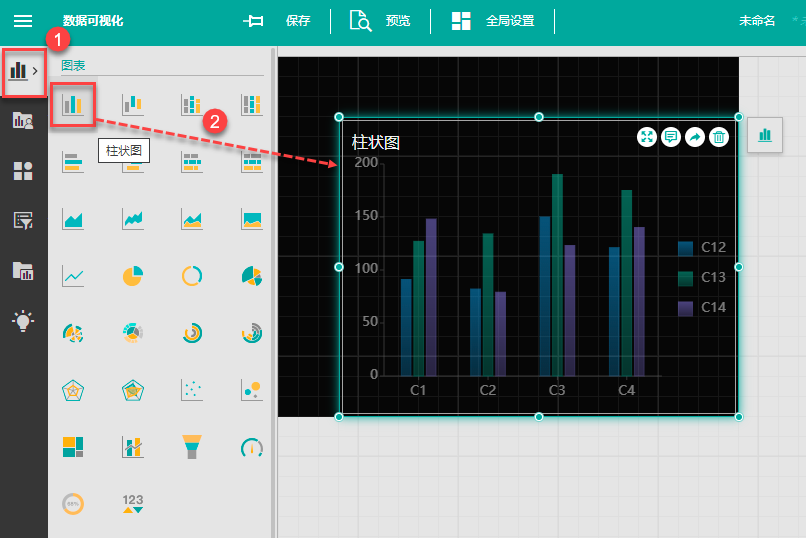Viewport: 806px width, 538px height.
Task: Delete chart with trash icon
Action: (719, 137)
